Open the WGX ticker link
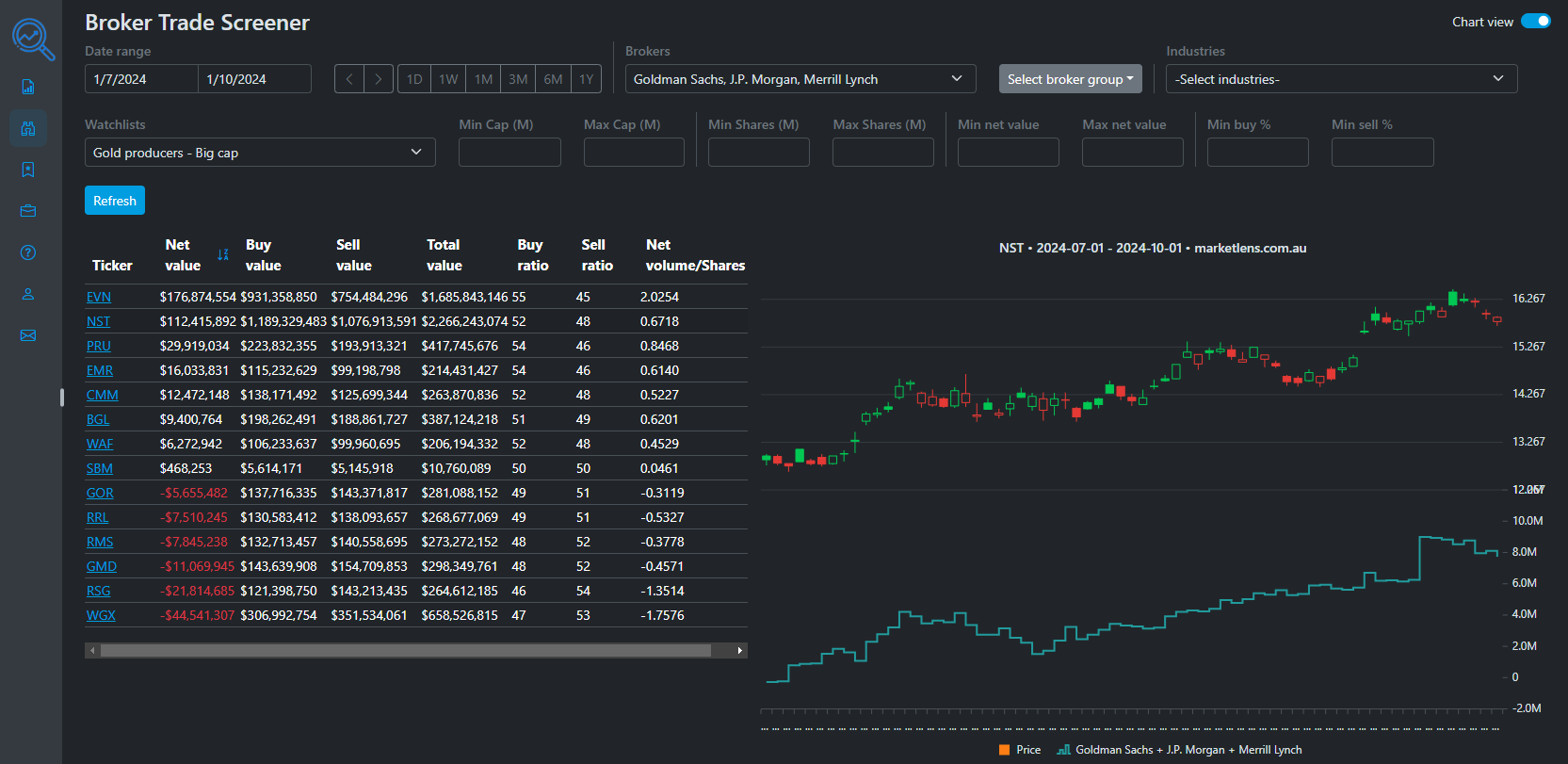 [101, 615]
